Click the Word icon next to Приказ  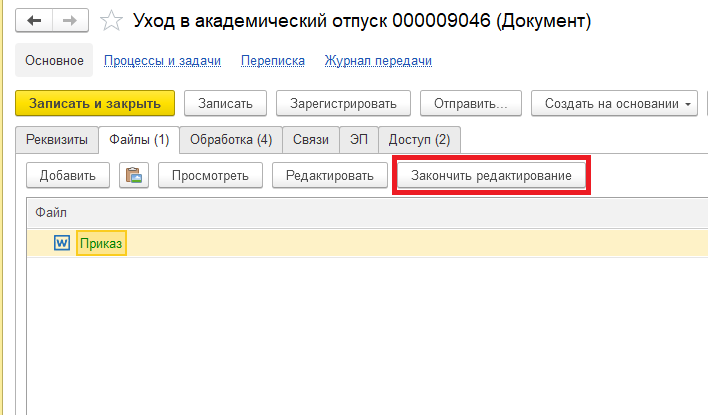point(62,243)
